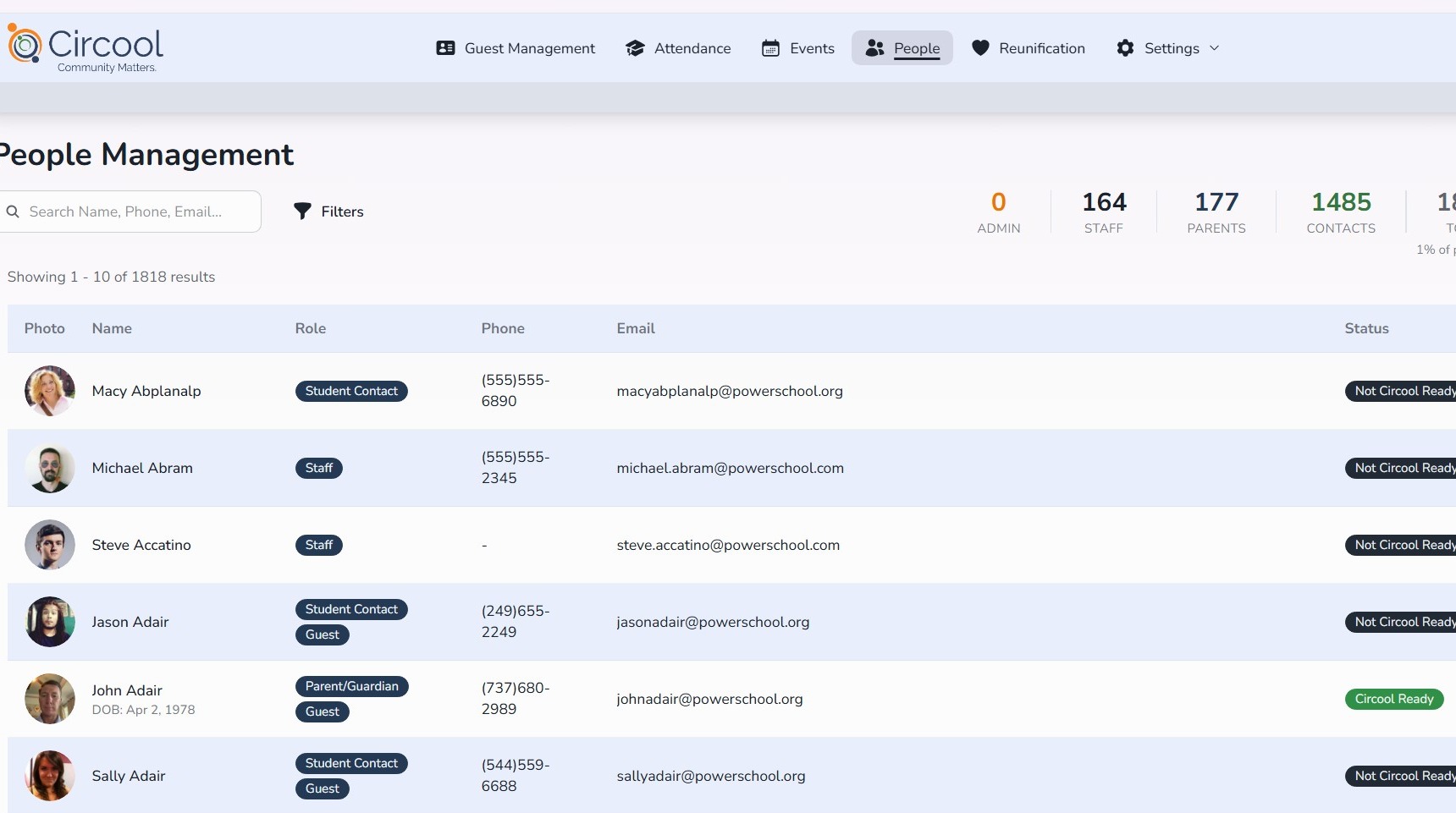The image size is (1456, 813).
Task: Click email macyabplanalp@powerschool.org
Action: (x=730, y=391)
